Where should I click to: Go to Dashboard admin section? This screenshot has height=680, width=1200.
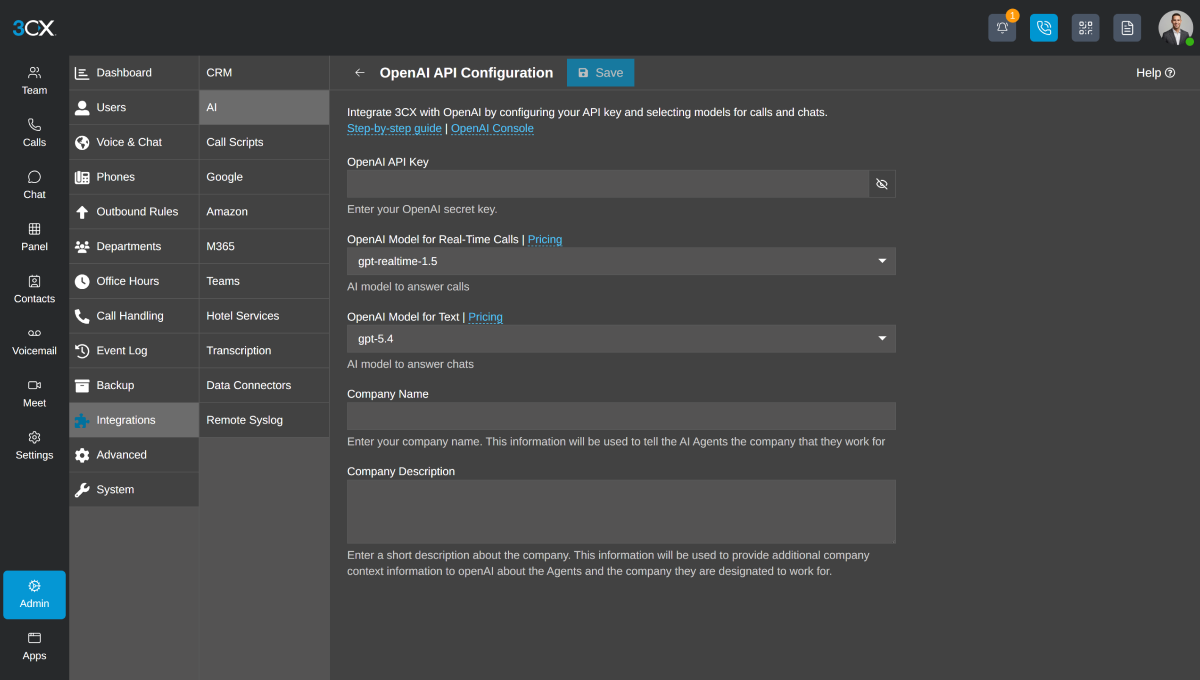click(x=134, y=73)
